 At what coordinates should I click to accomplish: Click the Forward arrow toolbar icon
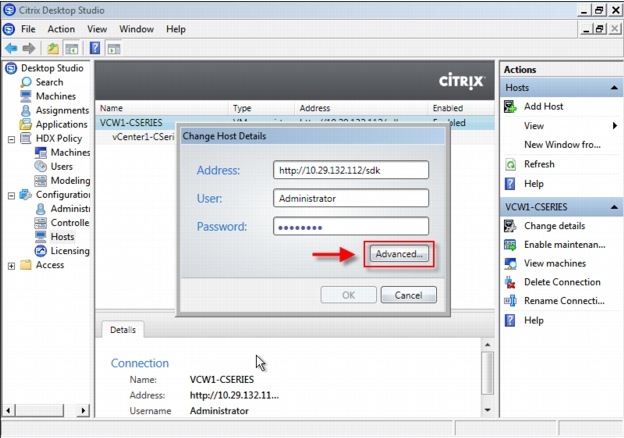pyautogui.click(x=29, y=49)
